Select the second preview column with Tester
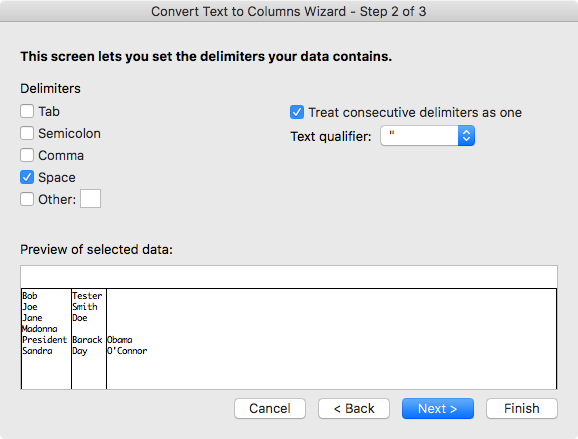 pos(89,339)
